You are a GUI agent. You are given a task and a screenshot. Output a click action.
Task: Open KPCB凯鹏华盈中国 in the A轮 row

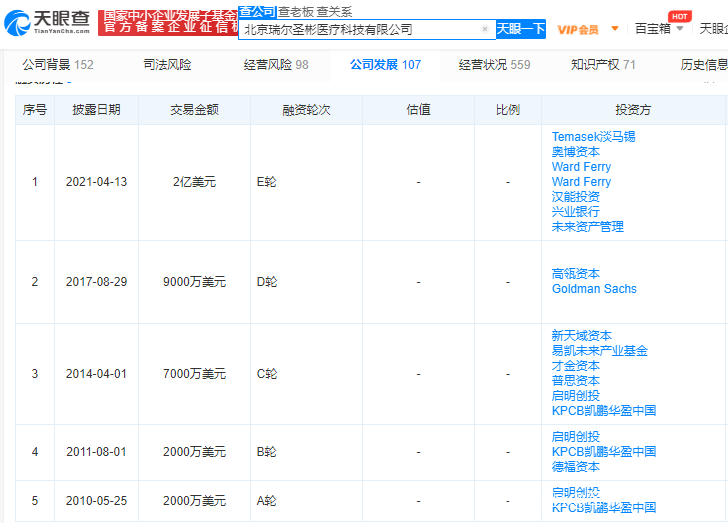(x=604, y=508)
